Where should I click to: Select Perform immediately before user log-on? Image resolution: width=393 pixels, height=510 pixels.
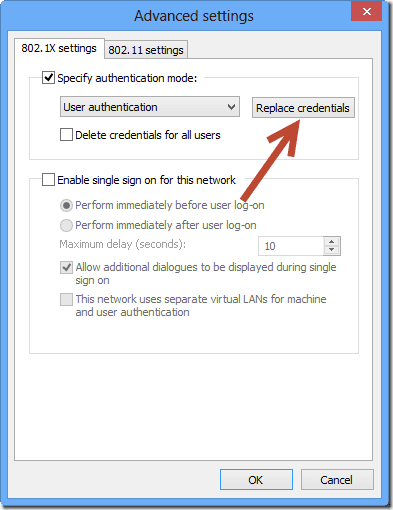click(x=66, y=205)
